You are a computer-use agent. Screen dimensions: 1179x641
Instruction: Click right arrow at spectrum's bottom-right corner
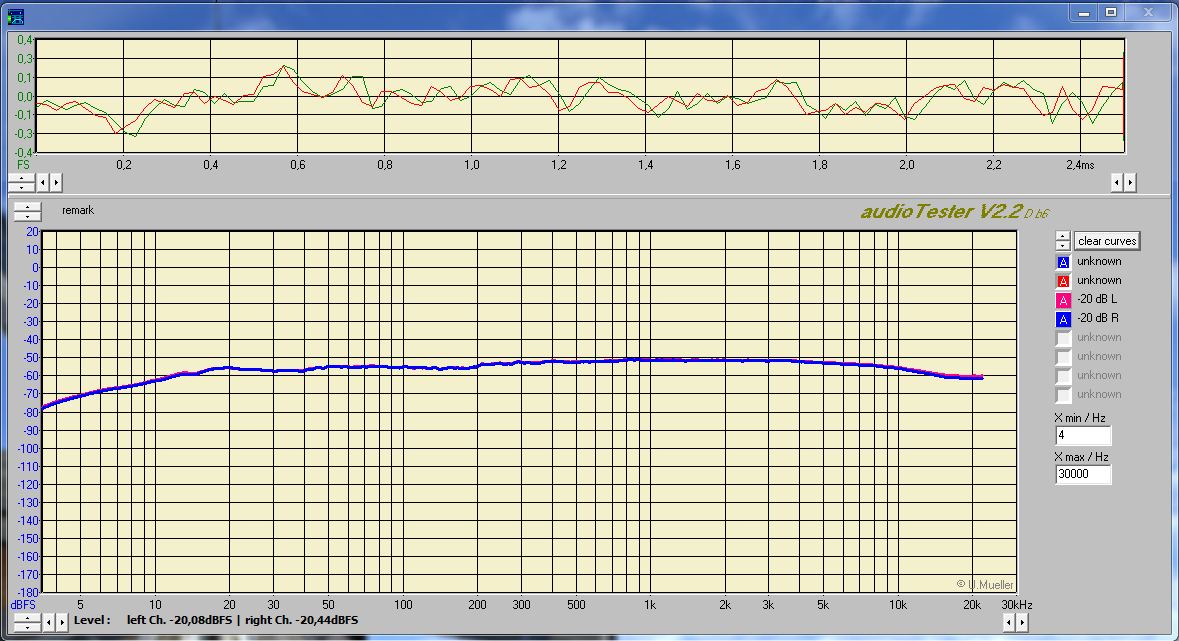[x=1022, y=622]
